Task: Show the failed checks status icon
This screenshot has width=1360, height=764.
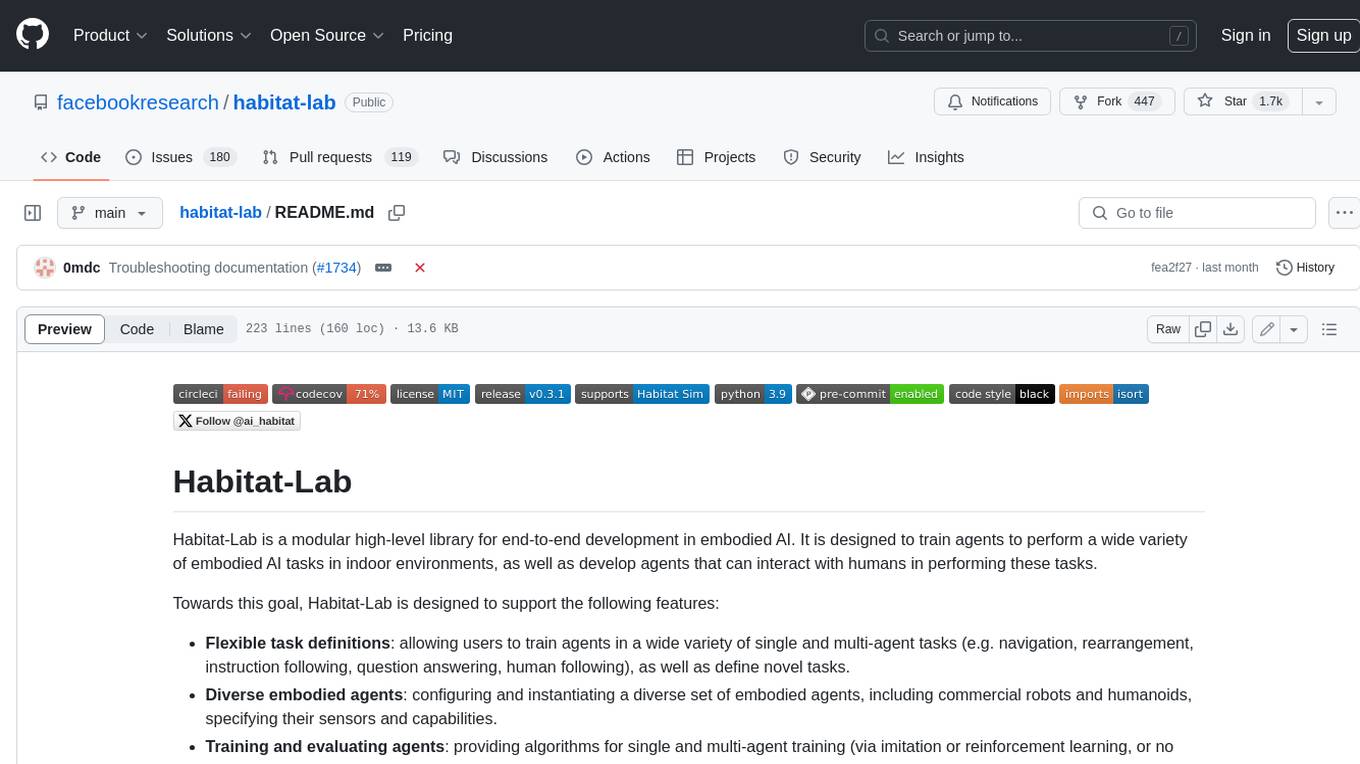Action: pyautogui.click(x=420, y=268)
